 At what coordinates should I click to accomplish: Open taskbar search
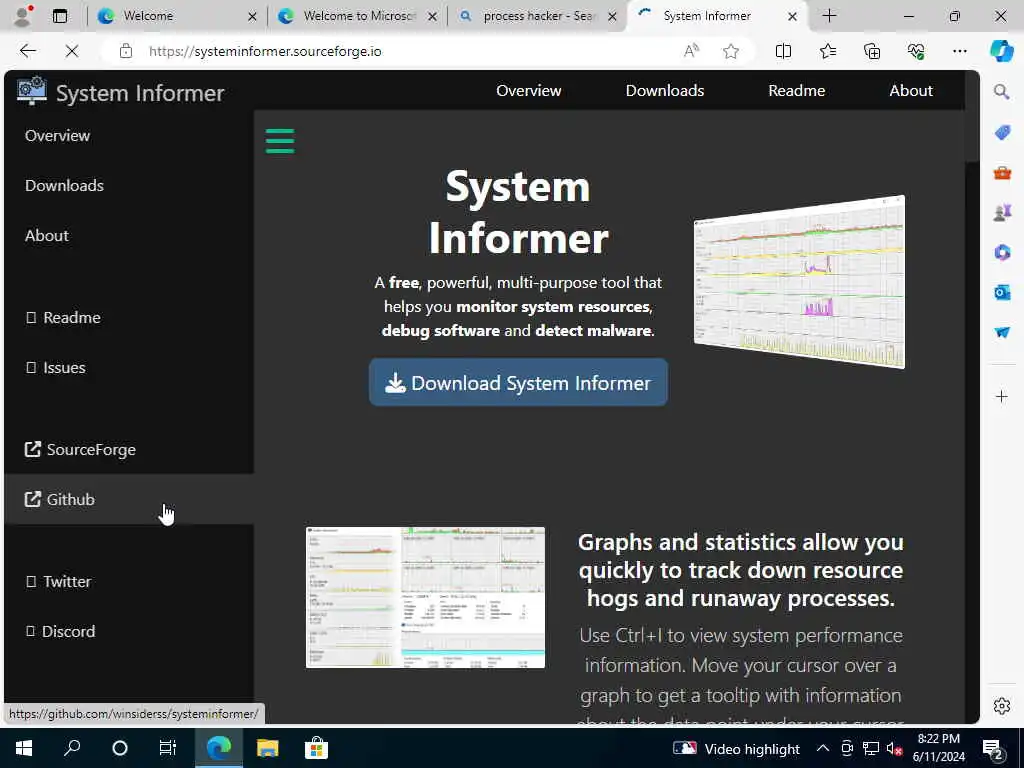click(72, 748)
